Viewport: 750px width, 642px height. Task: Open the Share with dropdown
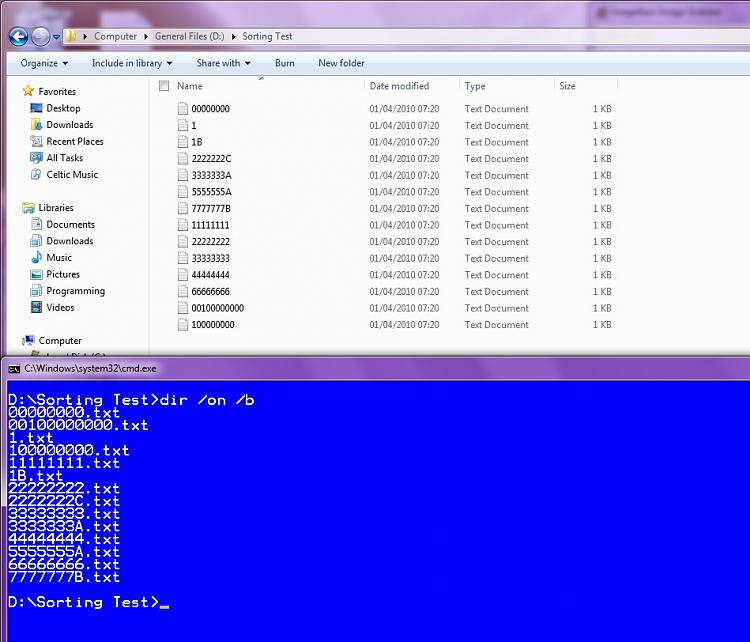pyautogui.click(x=223, y=63)
